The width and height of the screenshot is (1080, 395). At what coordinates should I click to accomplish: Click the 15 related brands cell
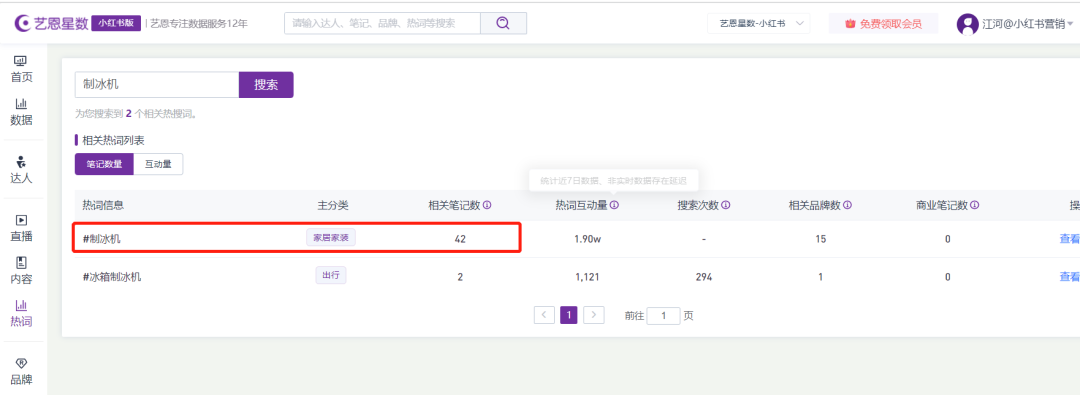(820, 239)
